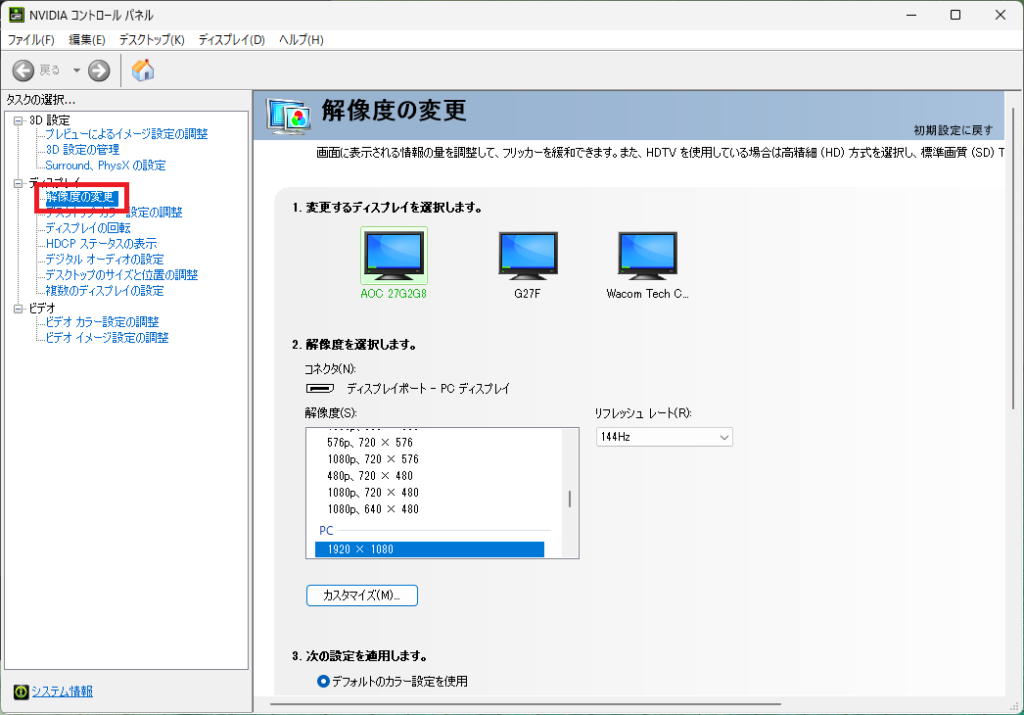Screen dimensions: 1024x715
Task: Open the リフレッシュ レート dropdown
Action: pos(664,437)
